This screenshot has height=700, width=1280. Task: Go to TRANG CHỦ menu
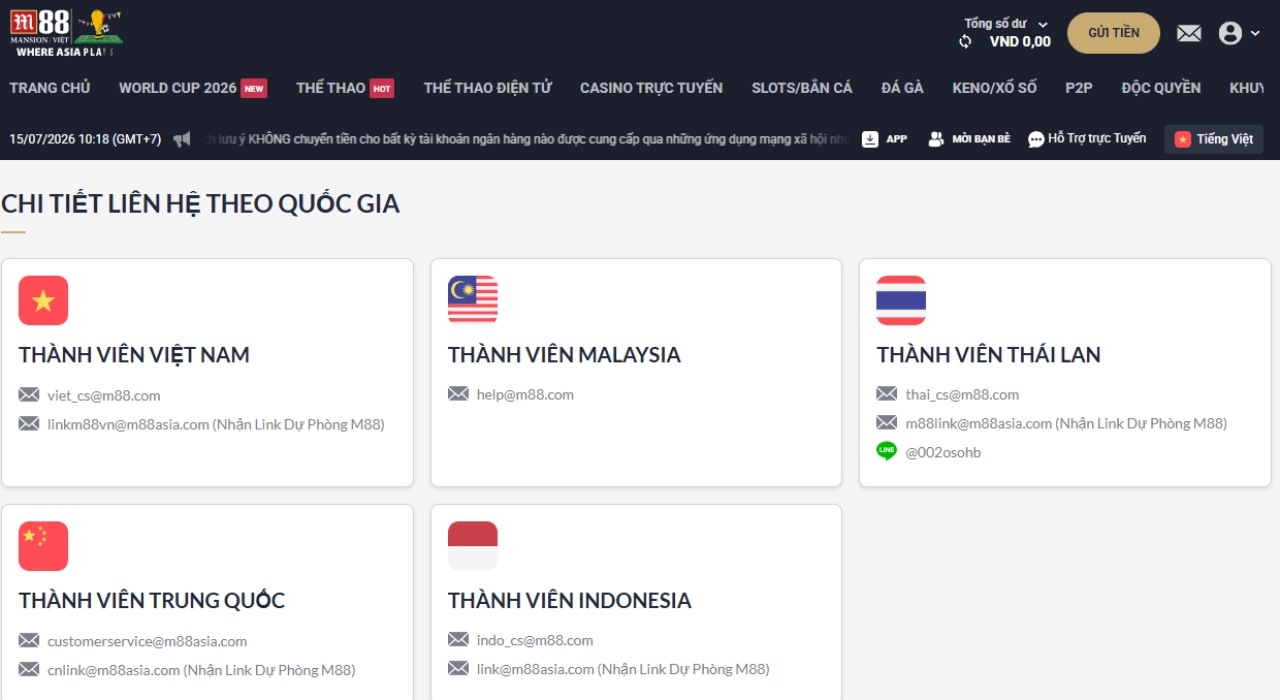tap(50, 88)
